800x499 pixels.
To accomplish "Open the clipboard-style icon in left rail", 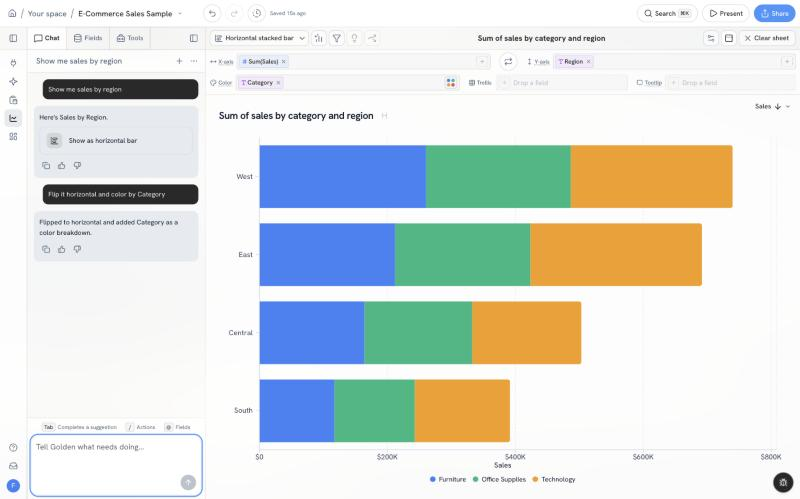I will (x=13, y=100).
